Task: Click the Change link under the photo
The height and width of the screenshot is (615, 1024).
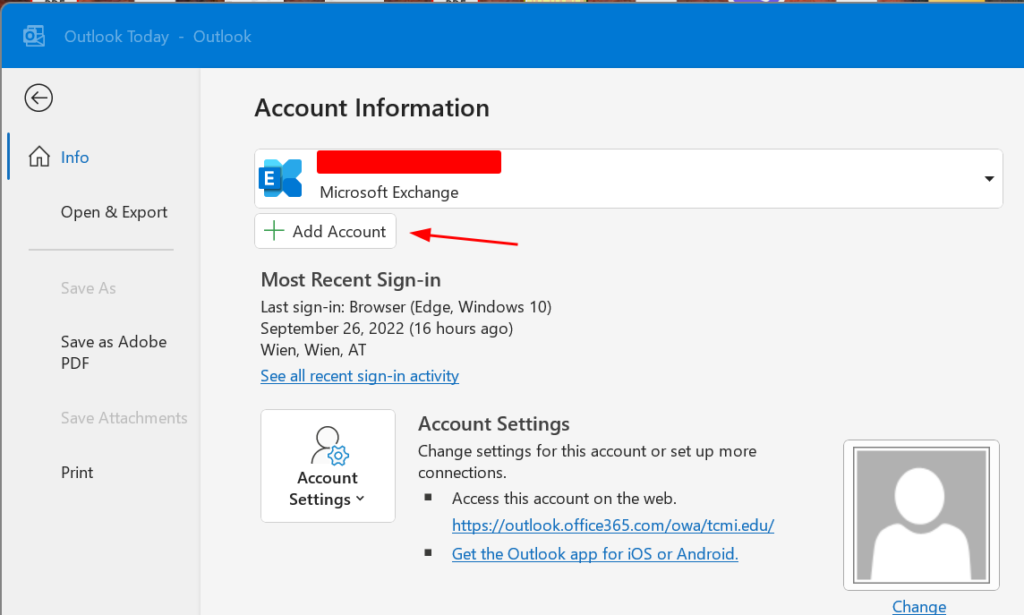Action: (919, 607)
